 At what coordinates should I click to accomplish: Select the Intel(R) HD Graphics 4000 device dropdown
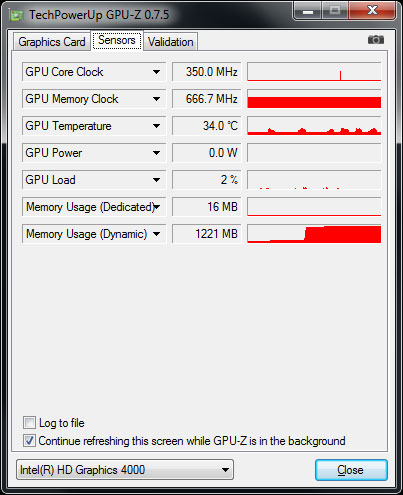[x=125, y=470]
